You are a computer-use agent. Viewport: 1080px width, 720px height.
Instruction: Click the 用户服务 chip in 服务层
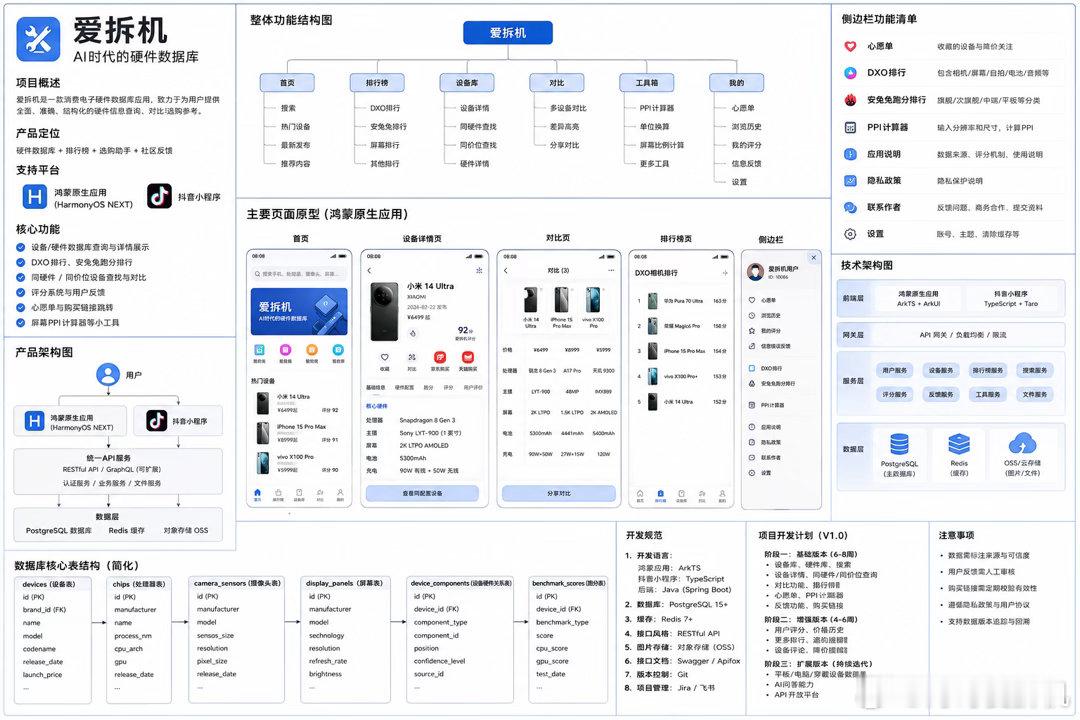pyautogui.click(x=894, y=371)
